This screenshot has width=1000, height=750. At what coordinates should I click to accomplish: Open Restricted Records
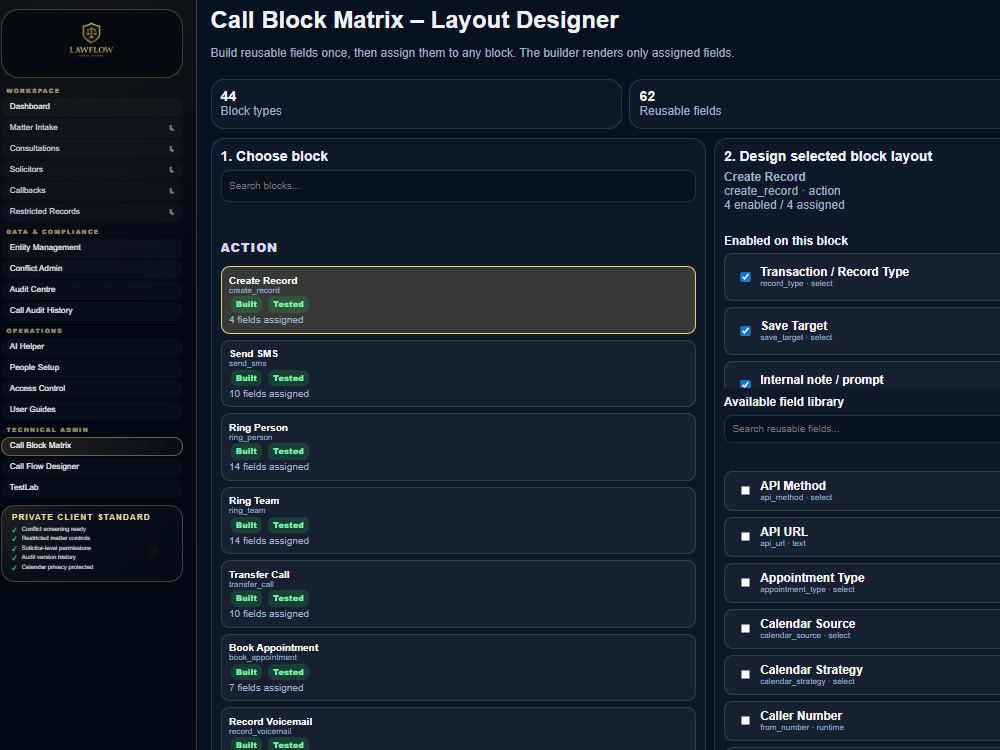click(x=92, y=212)
